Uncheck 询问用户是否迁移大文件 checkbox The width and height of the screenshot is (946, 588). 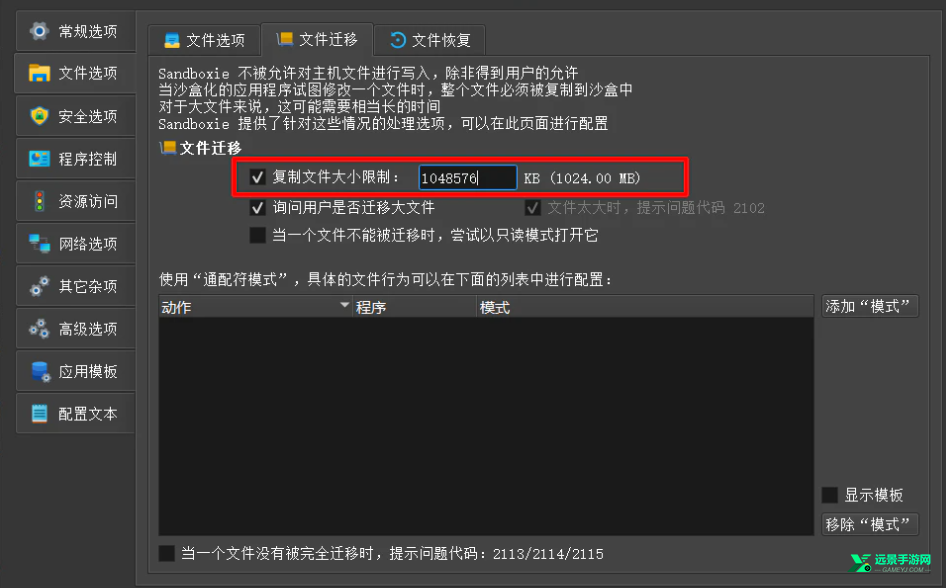[258, 207]
